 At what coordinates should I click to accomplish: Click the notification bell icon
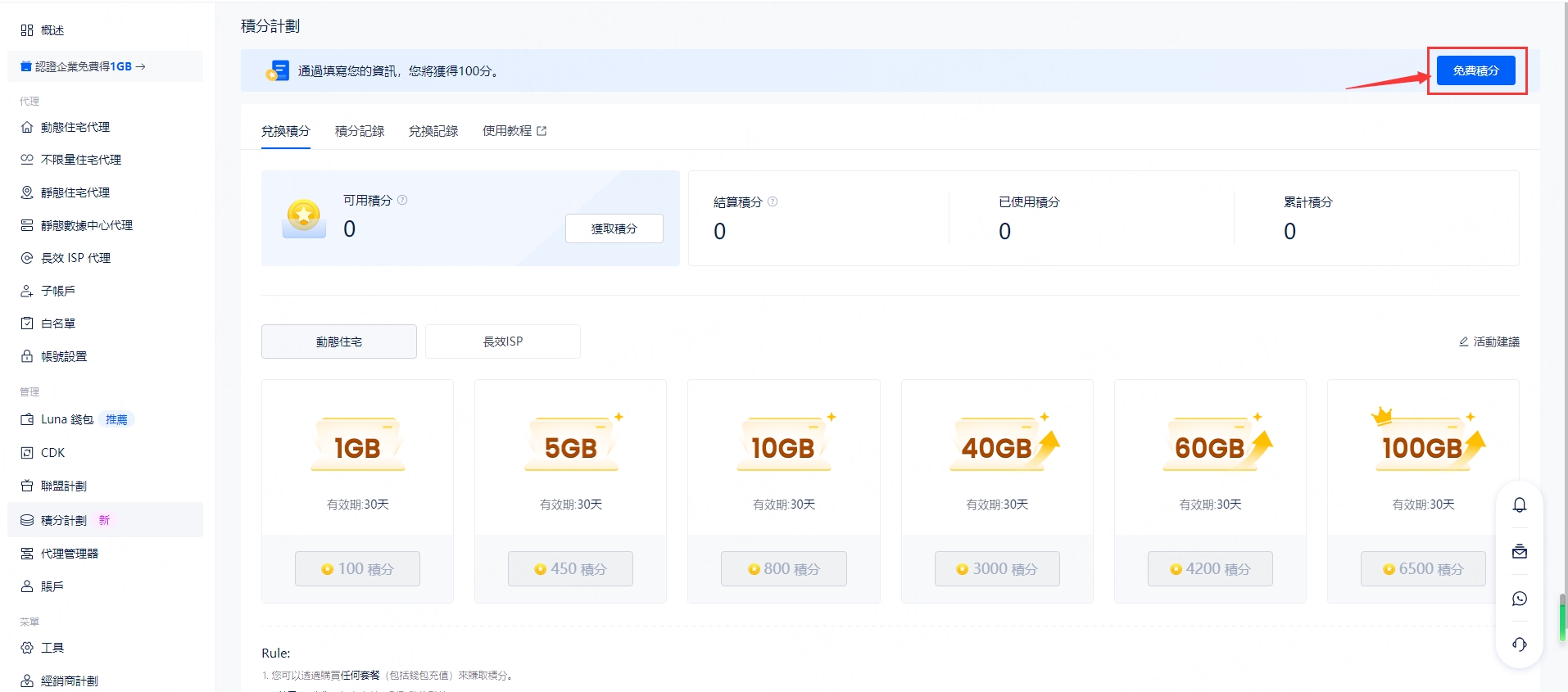point(1519,504)
